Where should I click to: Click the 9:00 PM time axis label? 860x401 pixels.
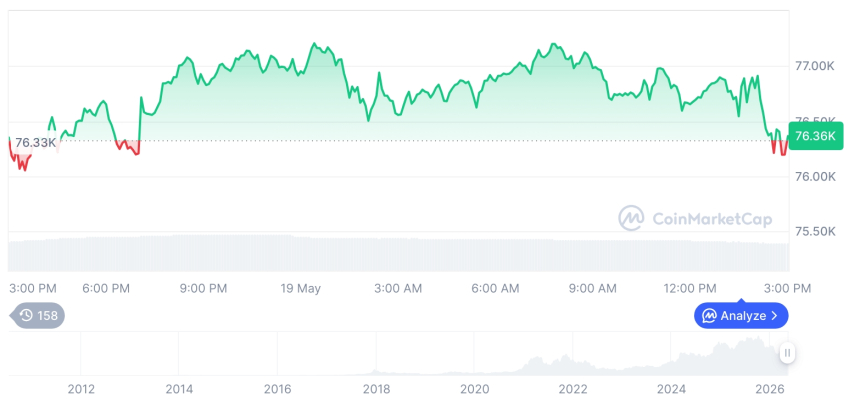pos(203,289)
